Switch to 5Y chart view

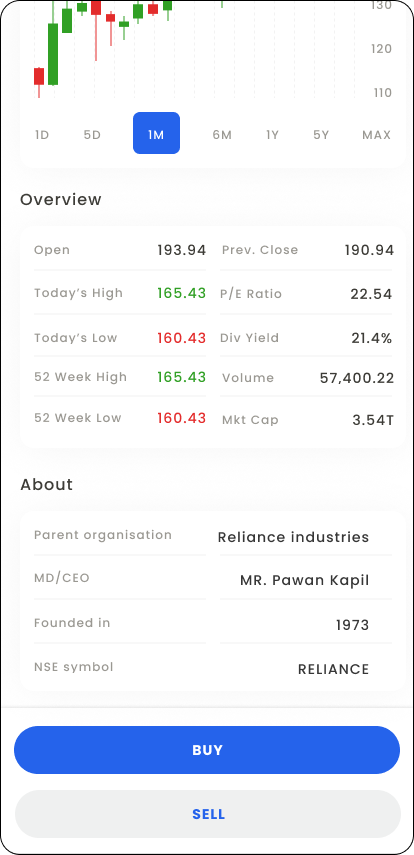coord(321,135)
